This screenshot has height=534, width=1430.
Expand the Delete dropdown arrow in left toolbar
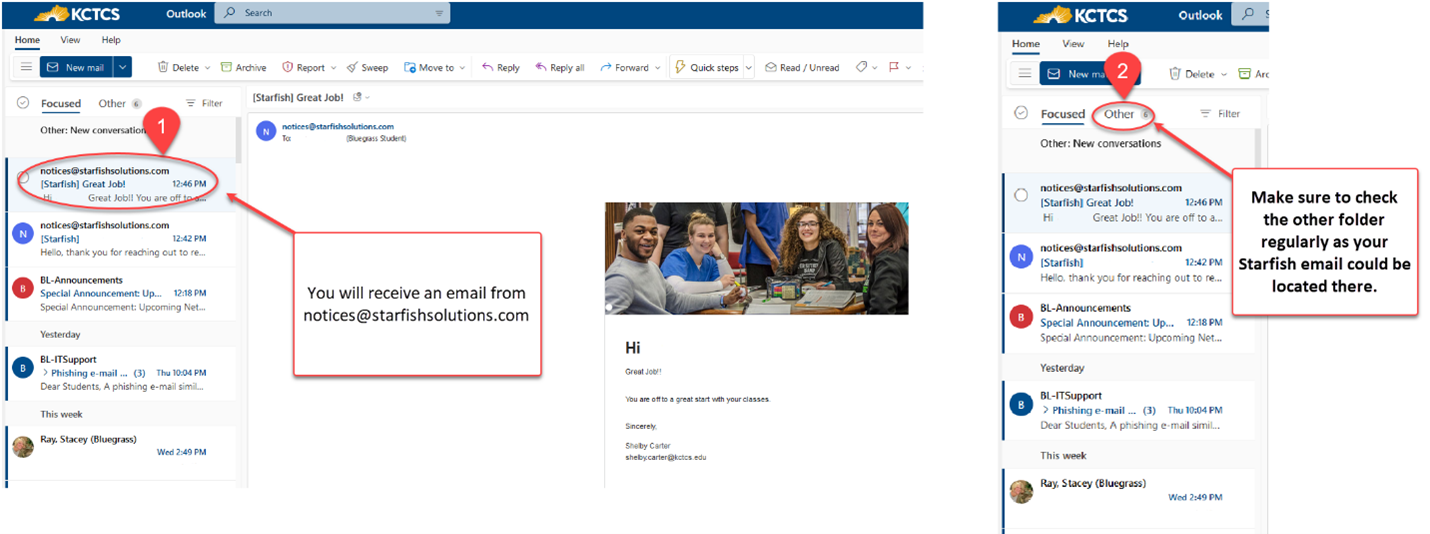click(207, 68)
